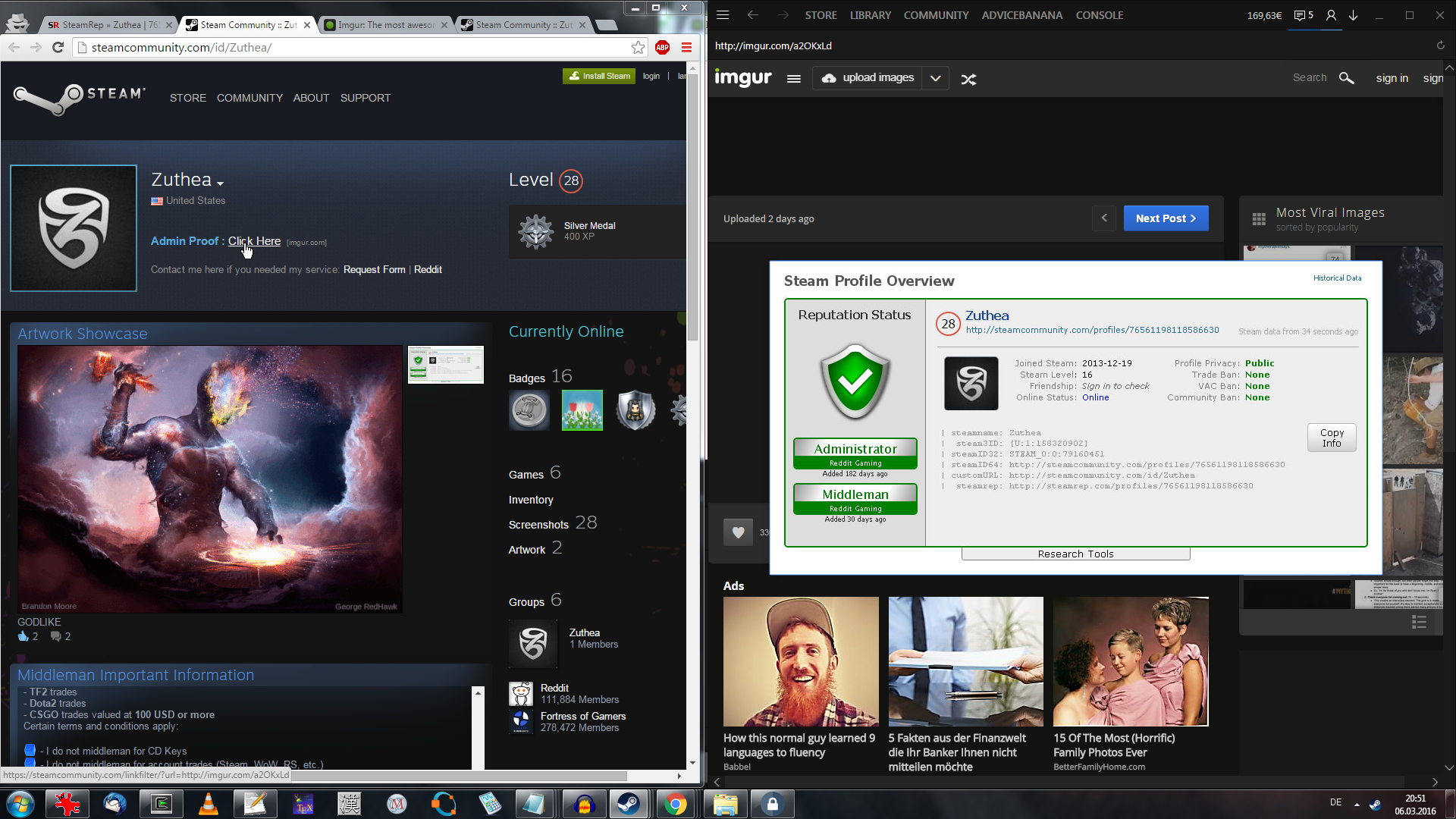Switch to the SteamRep Zuthea tab
The height and width of the screenshot is (819, 1456).
coord(106,25)
